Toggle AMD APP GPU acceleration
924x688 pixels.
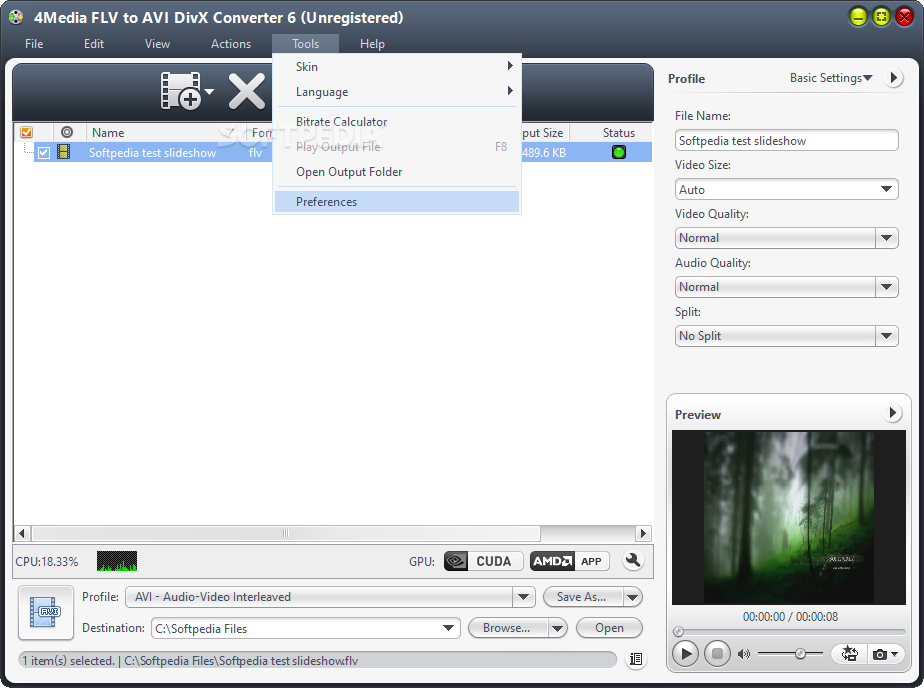coord(569,561)
